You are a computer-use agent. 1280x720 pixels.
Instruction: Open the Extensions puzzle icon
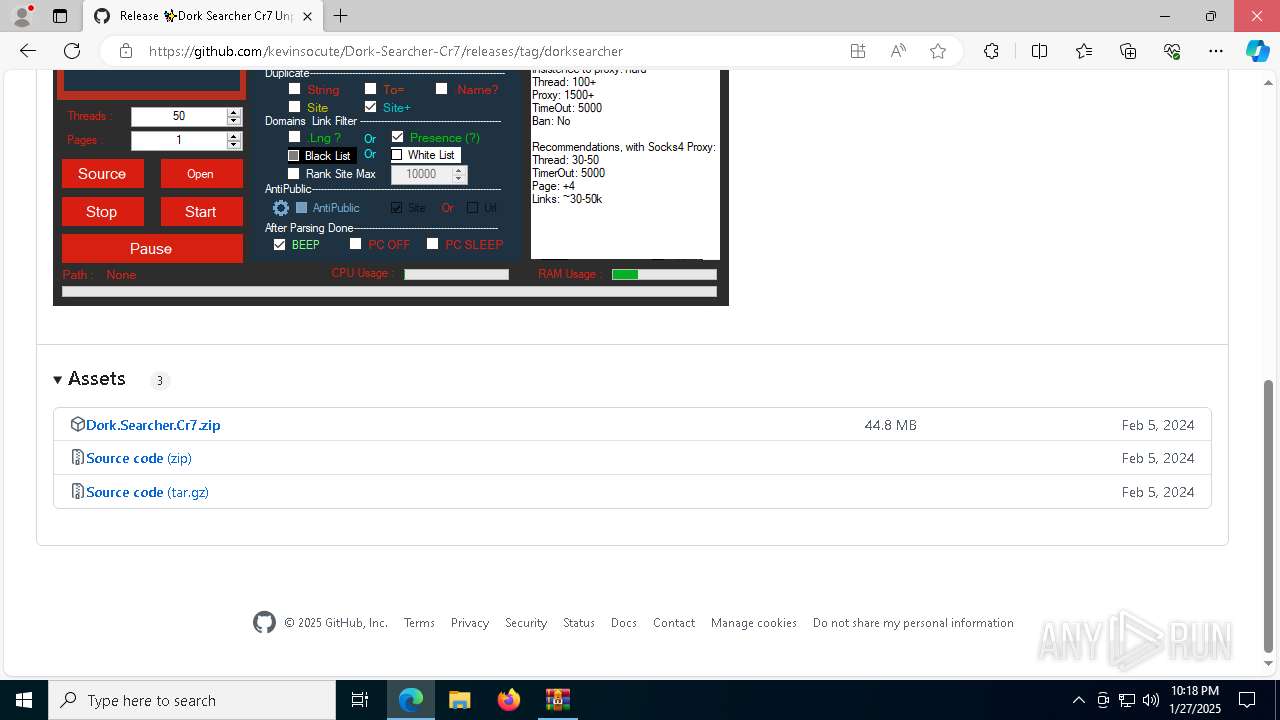[x=991, y=51]
